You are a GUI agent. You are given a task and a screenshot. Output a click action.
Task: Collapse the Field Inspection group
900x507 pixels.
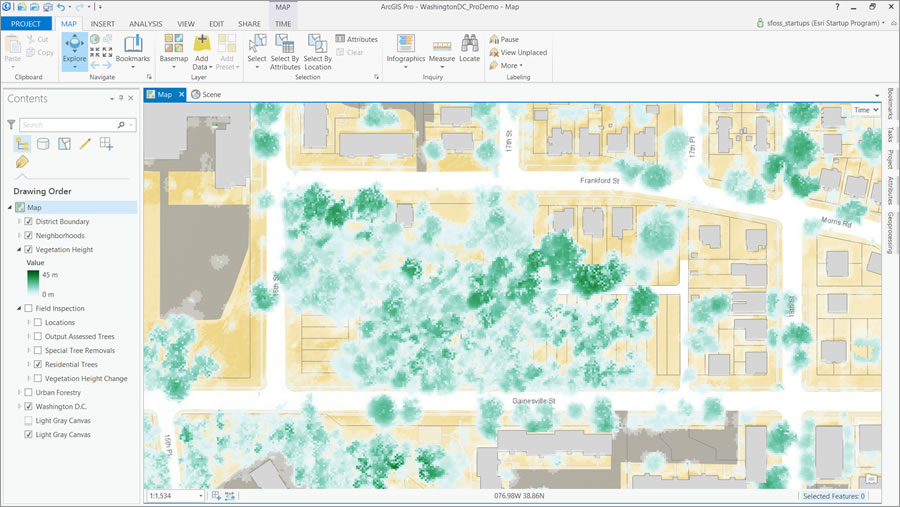coord(19,308)
